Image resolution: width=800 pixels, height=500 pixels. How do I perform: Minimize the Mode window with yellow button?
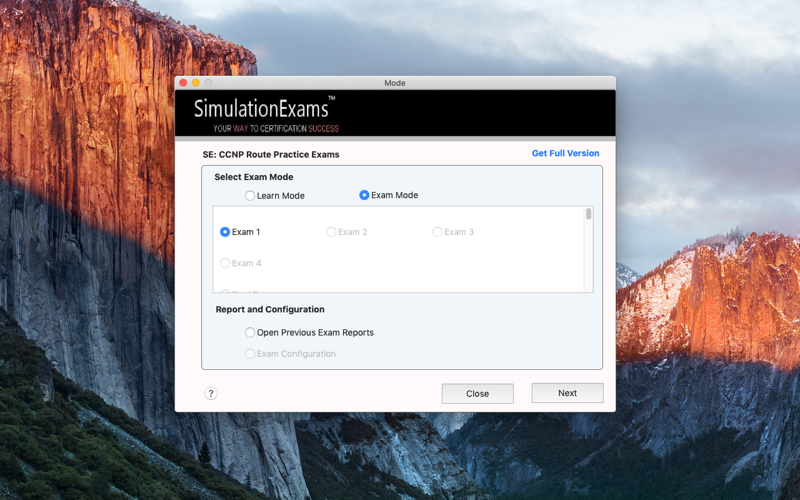[195, 83]
